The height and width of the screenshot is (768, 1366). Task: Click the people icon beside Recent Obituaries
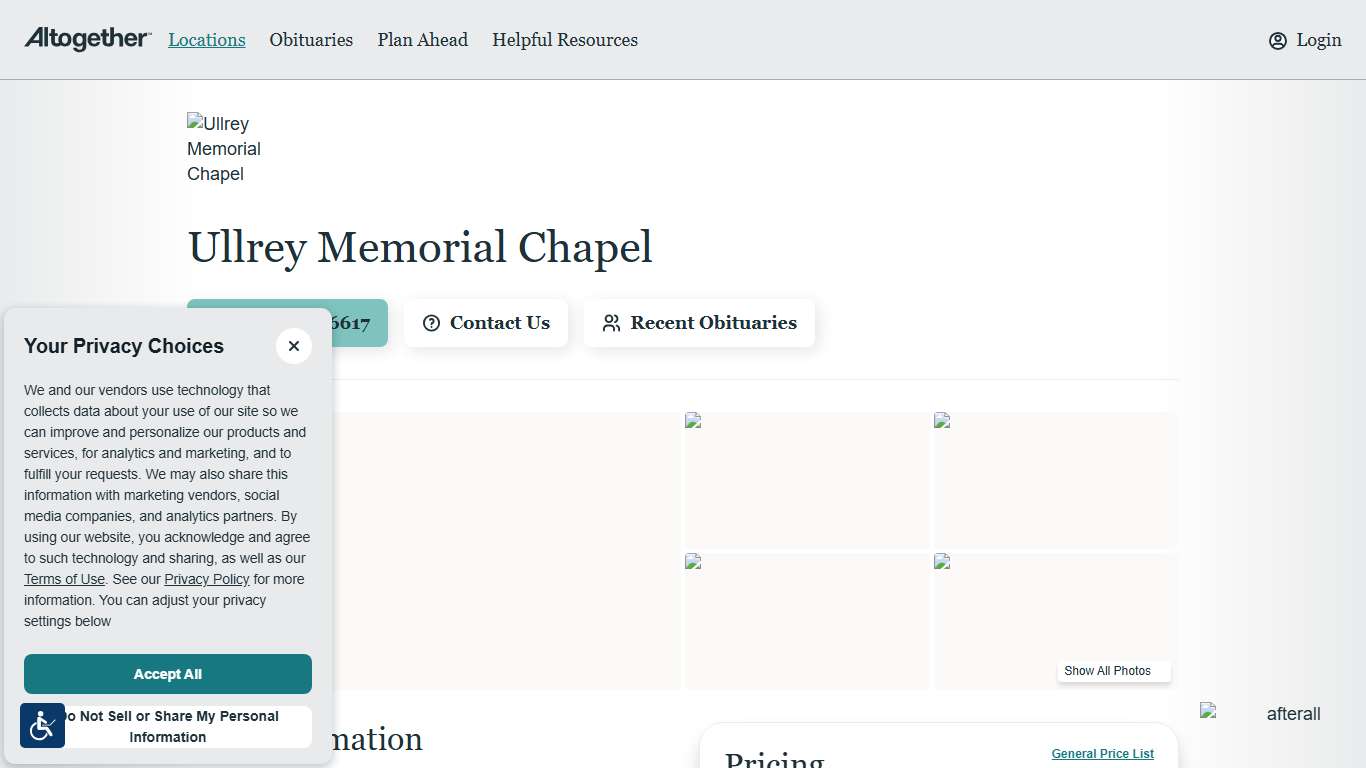point(611,323)
